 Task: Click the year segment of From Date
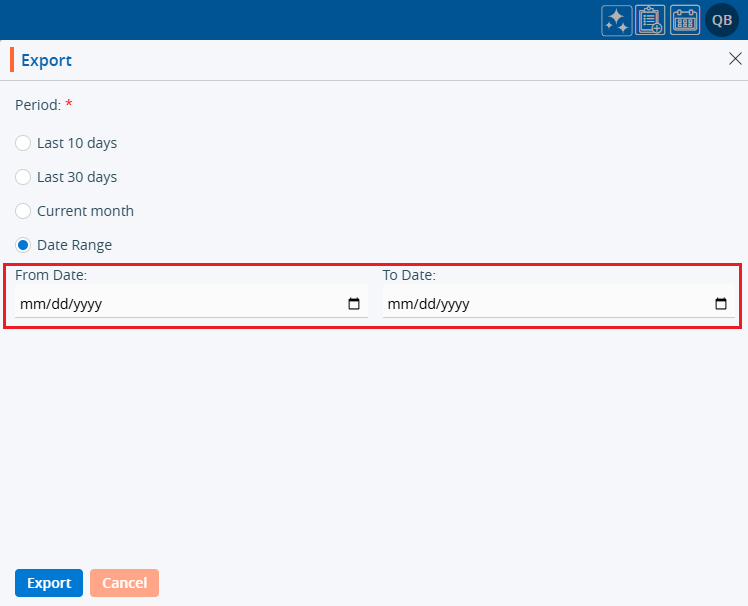click(86, 304)
